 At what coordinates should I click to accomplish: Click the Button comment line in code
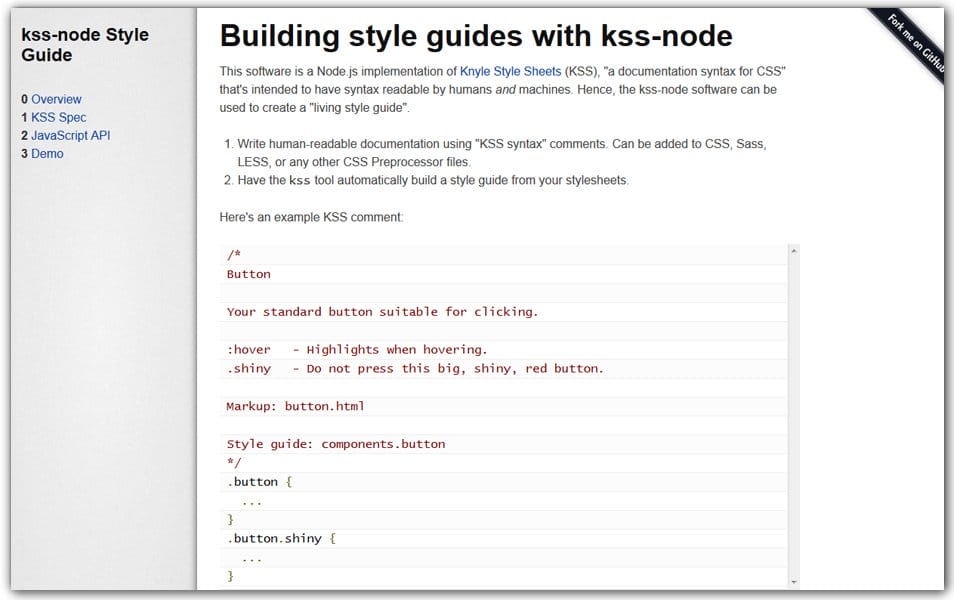point(248,274)
